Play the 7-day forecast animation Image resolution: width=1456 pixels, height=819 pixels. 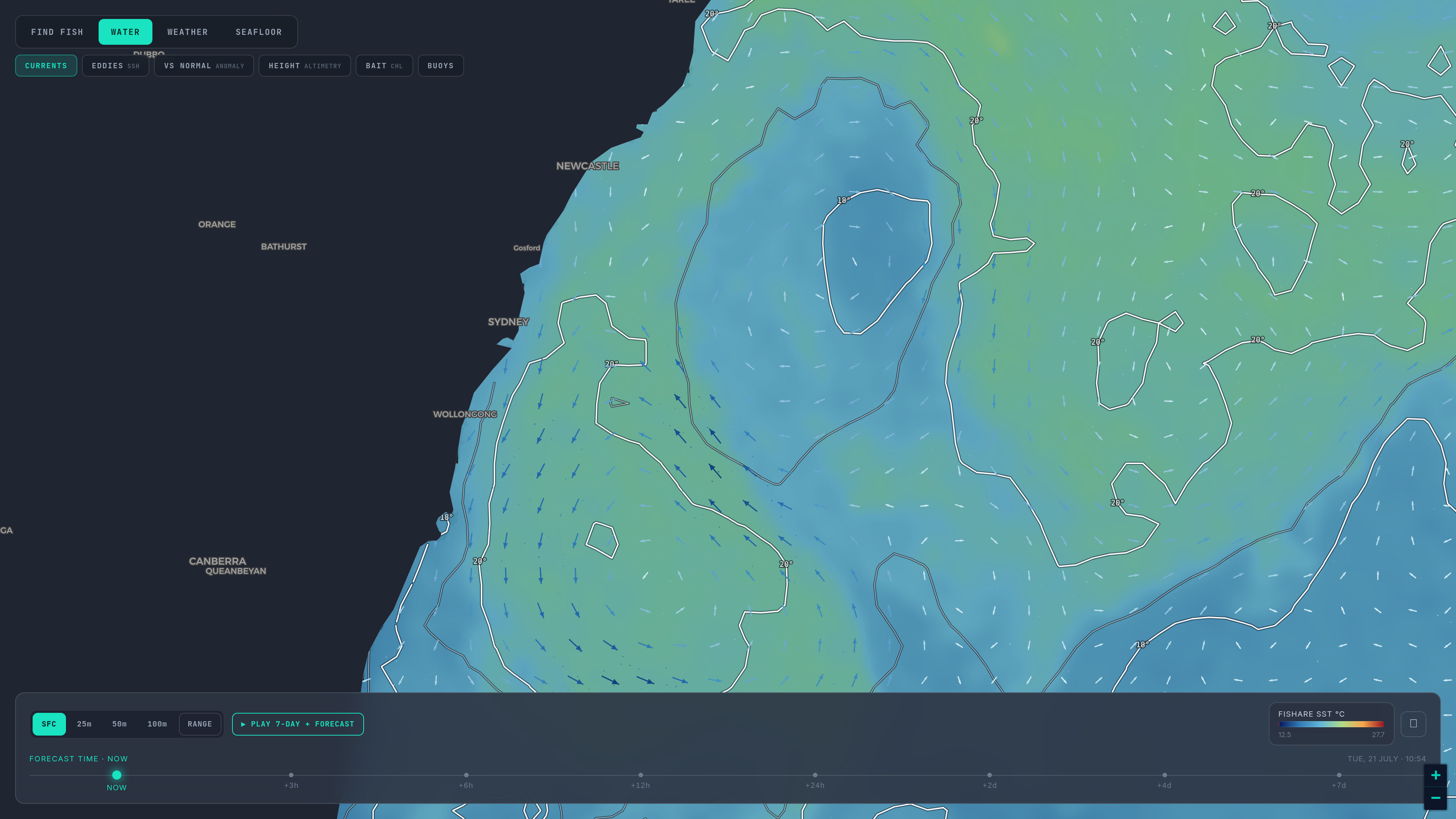pyautogui.click(x=298, y=724)
